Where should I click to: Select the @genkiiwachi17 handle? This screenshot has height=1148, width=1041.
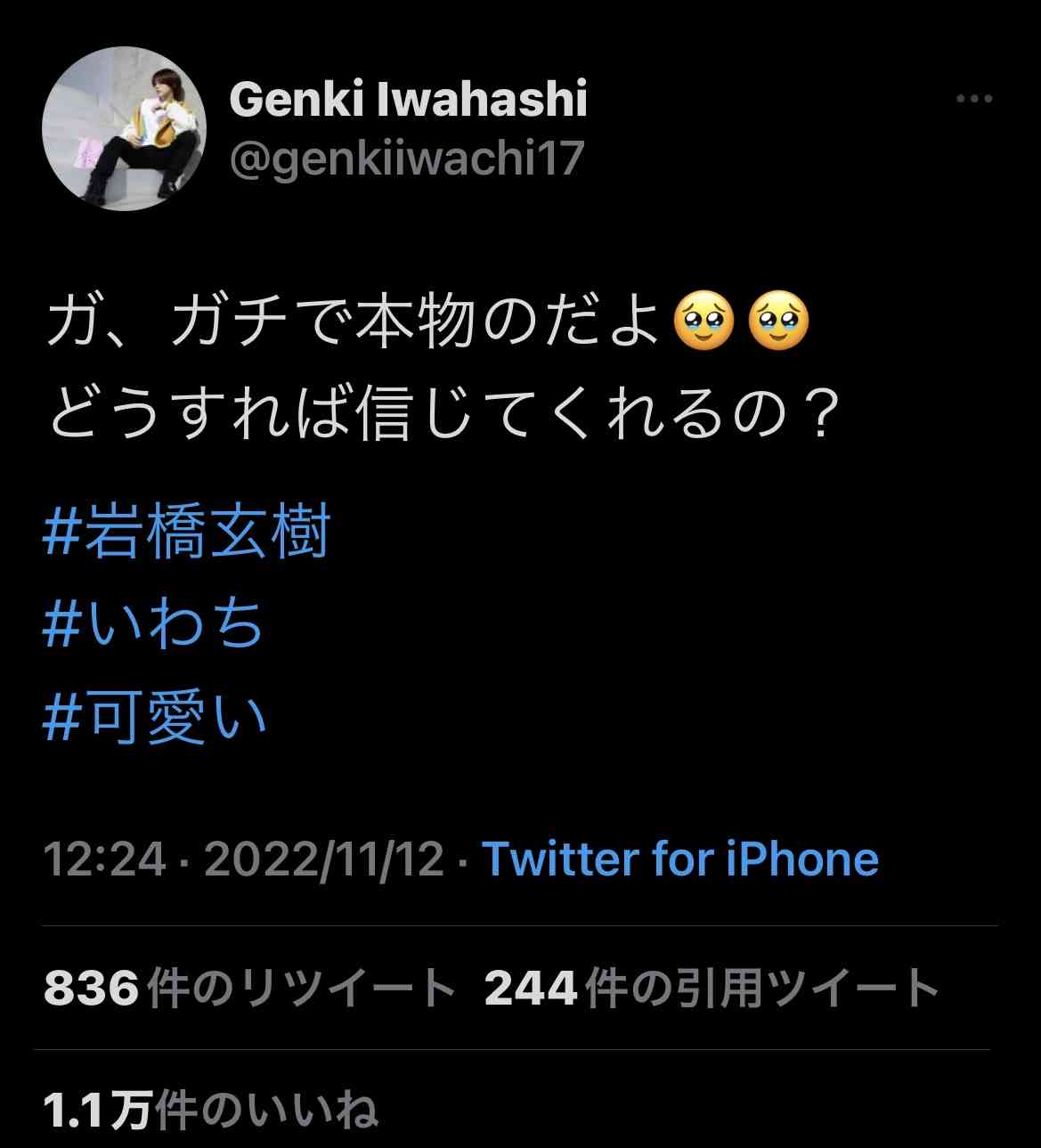click(406, 159)
